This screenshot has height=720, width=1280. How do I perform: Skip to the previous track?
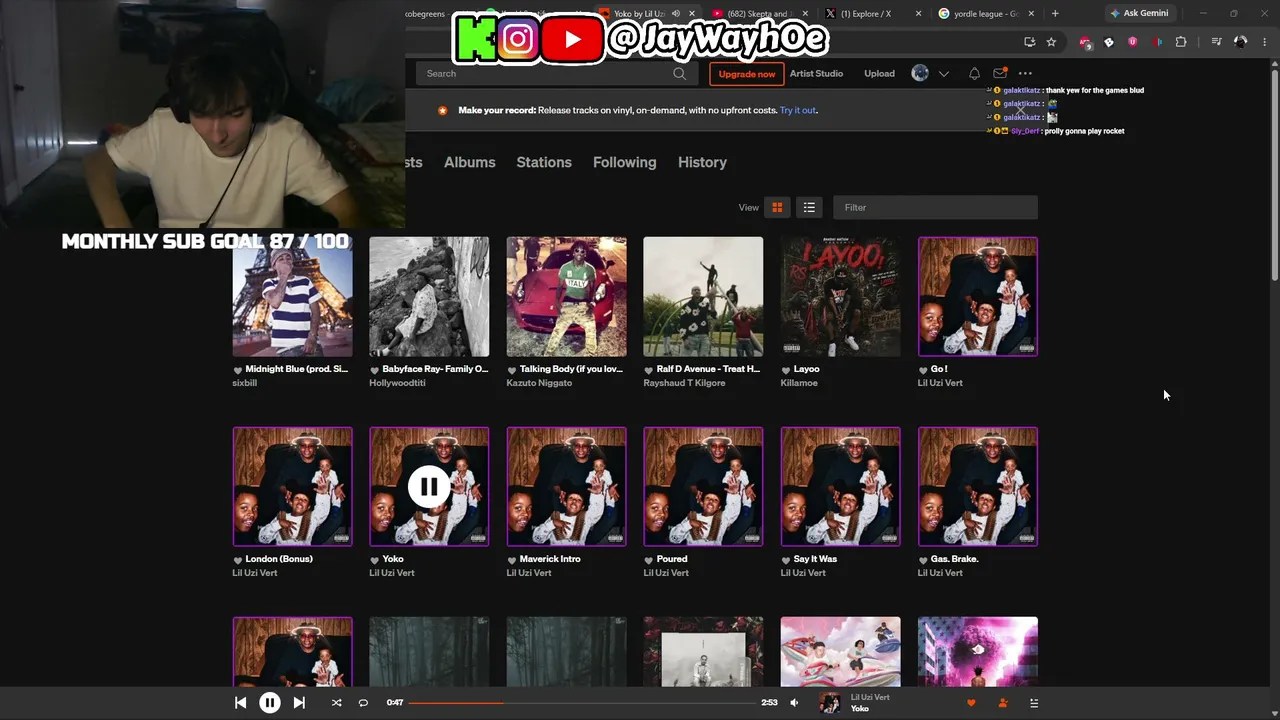coord(240,703)
